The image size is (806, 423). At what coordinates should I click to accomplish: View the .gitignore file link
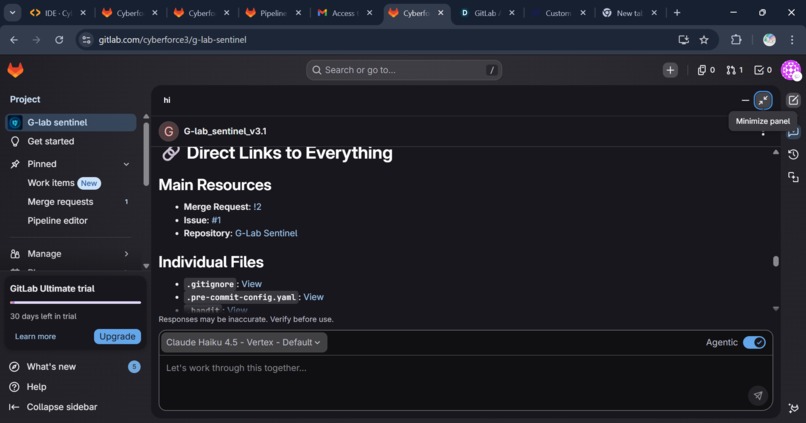point(251,284)
